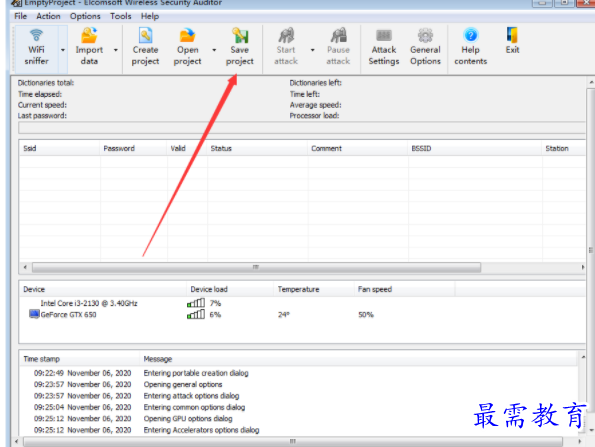The height and width of the screenshot is (447, 595).
Task: Click the Create project icon
Action: pos(145,36)
